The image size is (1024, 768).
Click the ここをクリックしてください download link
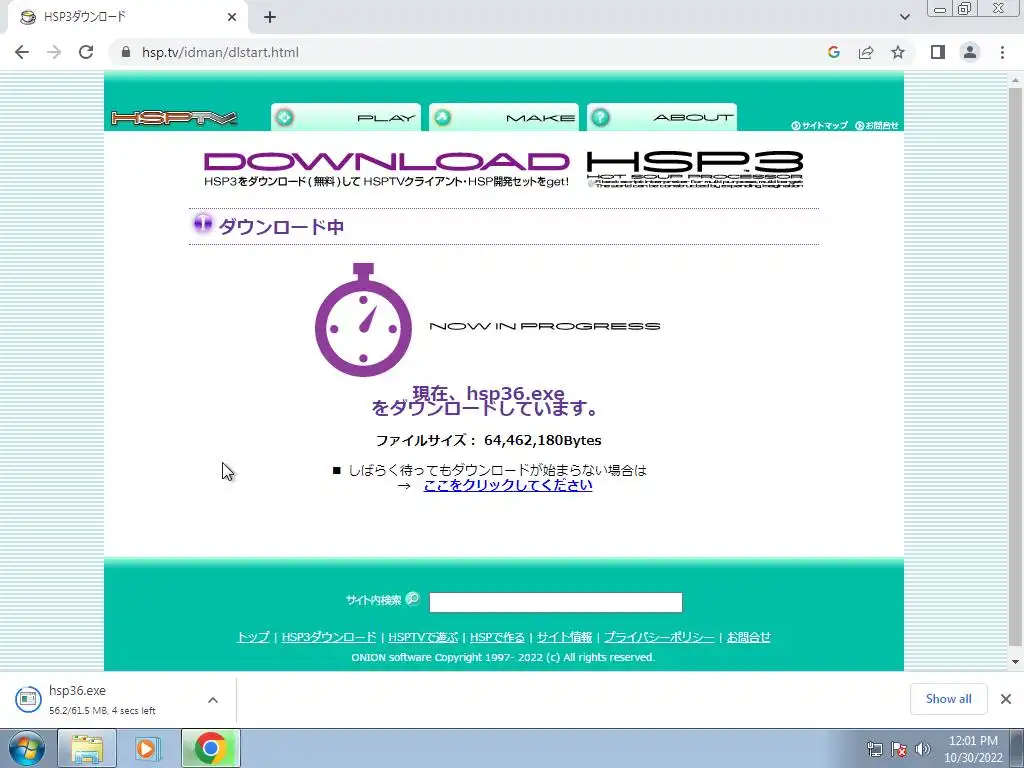[508, 485]
